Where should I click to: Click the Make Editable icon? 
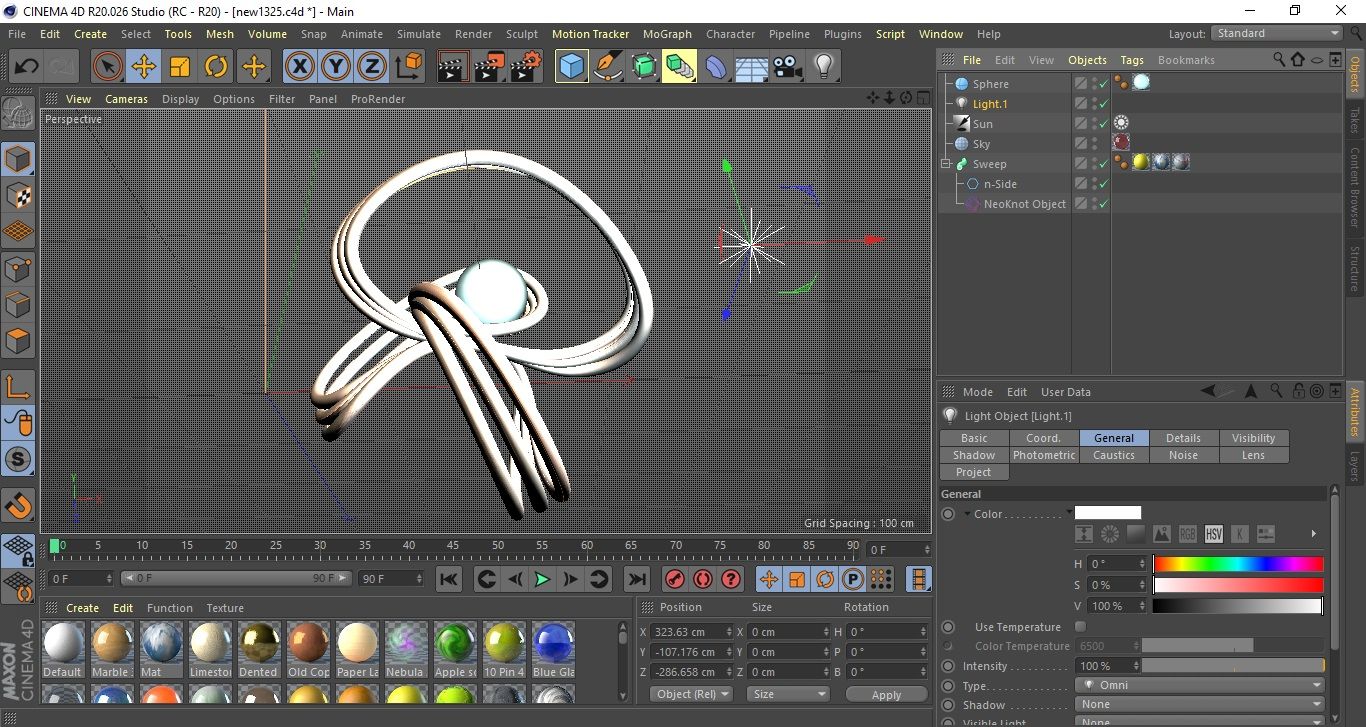(x=18, y=113)
